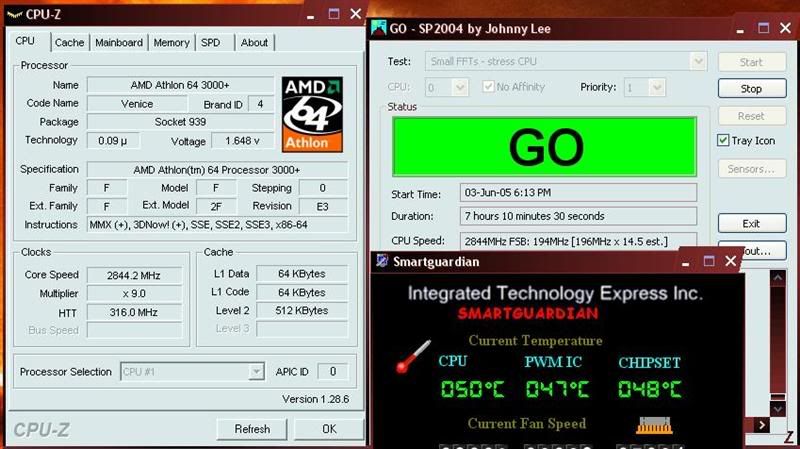Click the CPU temperature reading 050°C

[472, 389]
